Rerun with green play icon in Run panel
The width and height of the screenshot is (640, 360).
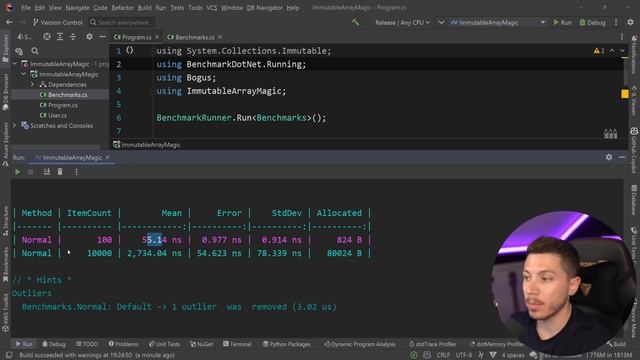[18, 172]
